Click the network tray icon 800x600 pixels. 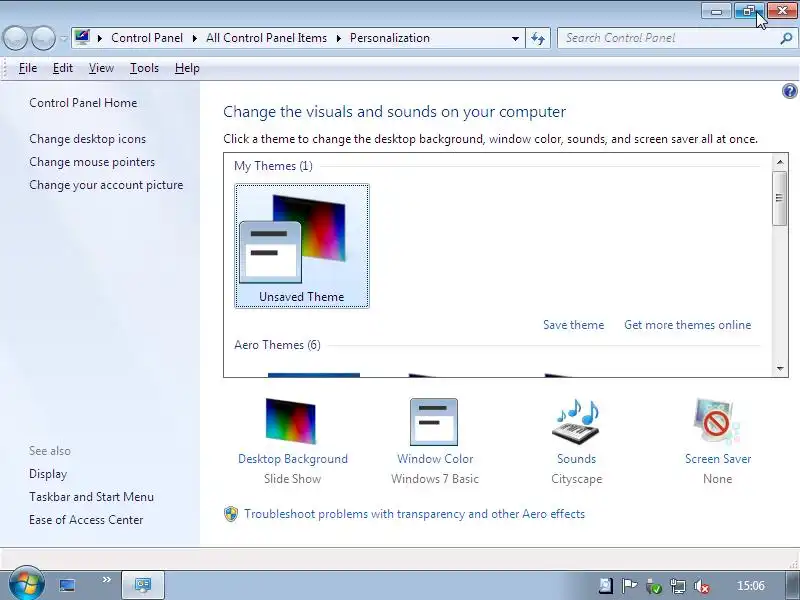pos(678,586)
